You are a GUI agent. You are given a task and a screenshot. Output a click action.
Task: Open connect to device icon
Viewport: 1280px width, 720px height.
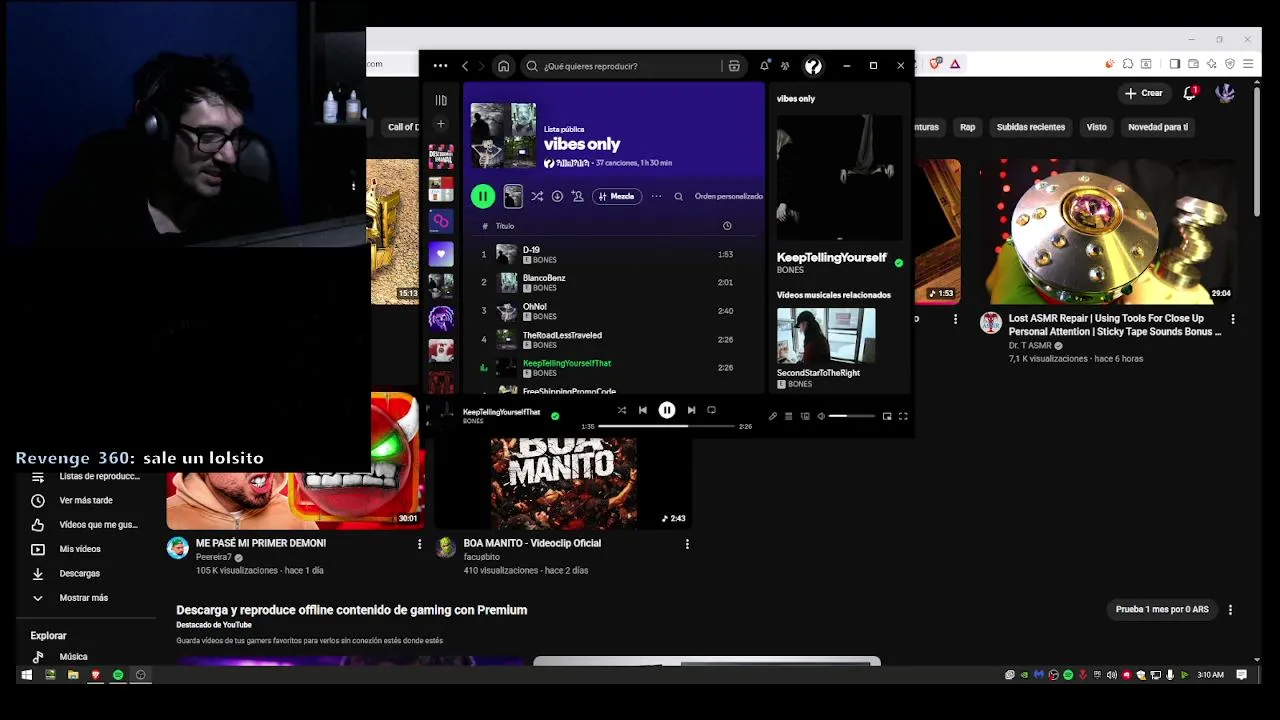pos(805,416)
